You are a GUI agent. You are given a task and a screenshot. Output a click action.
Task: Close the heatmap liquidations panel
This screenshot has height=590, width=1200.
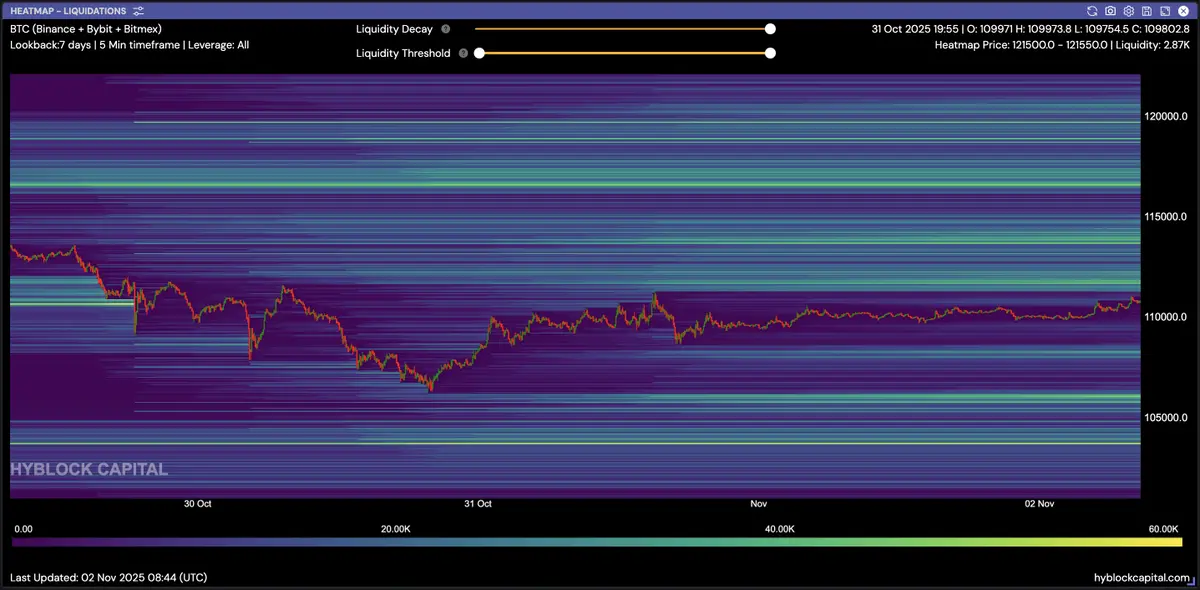point(1182,10)
